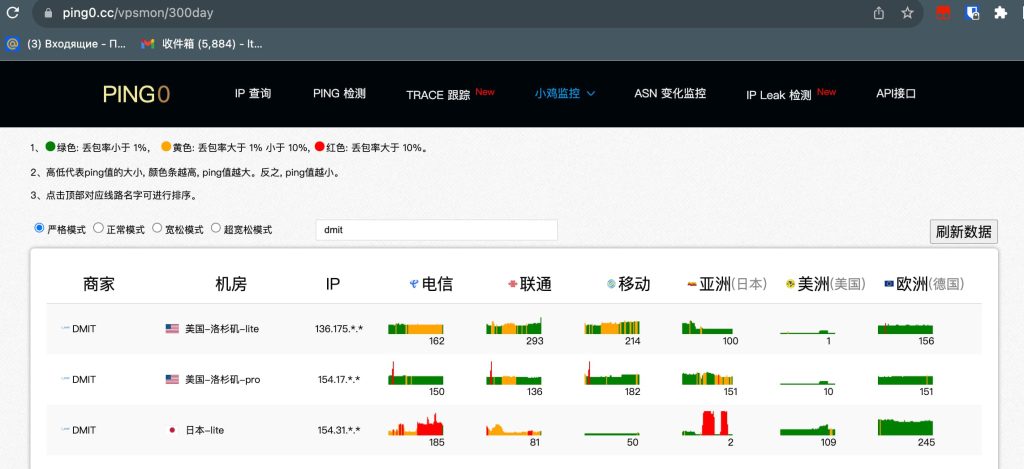Screen dimensions: 1024x469
Task: Open PING 检测 menu item
Action: 339,93
